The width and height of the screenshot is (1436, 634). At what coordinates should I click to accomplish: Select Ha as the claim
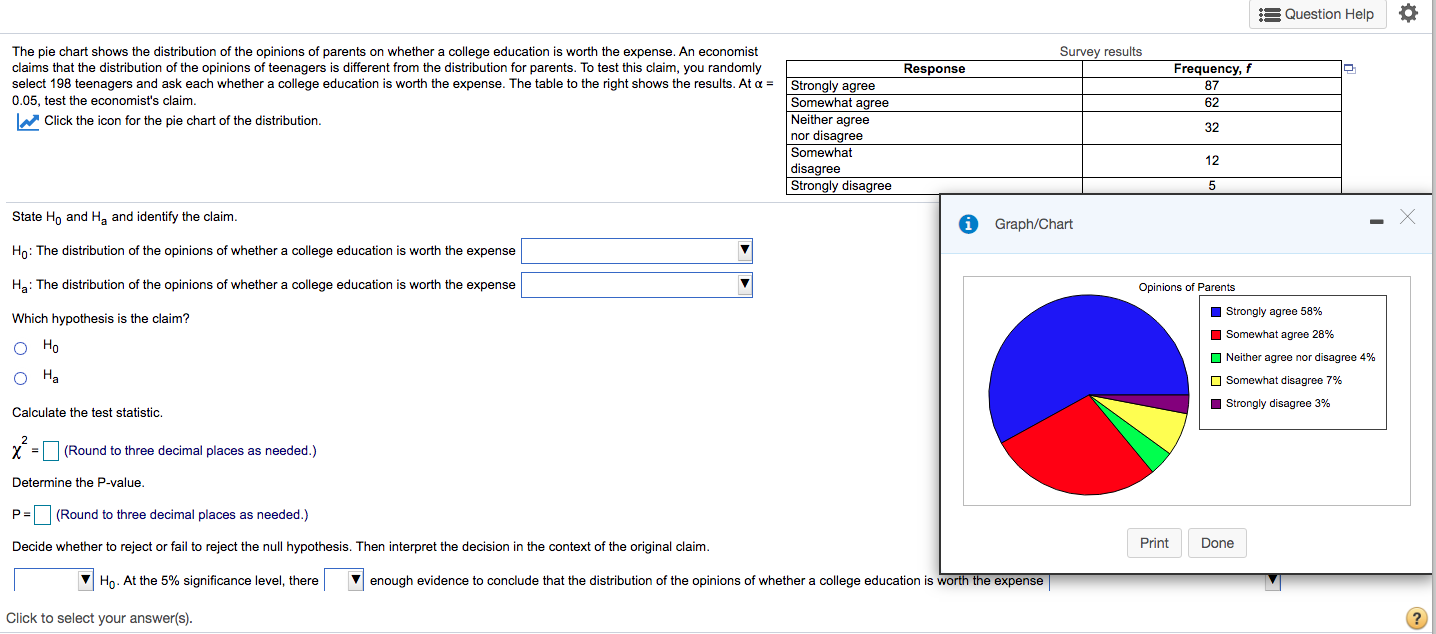20,378
